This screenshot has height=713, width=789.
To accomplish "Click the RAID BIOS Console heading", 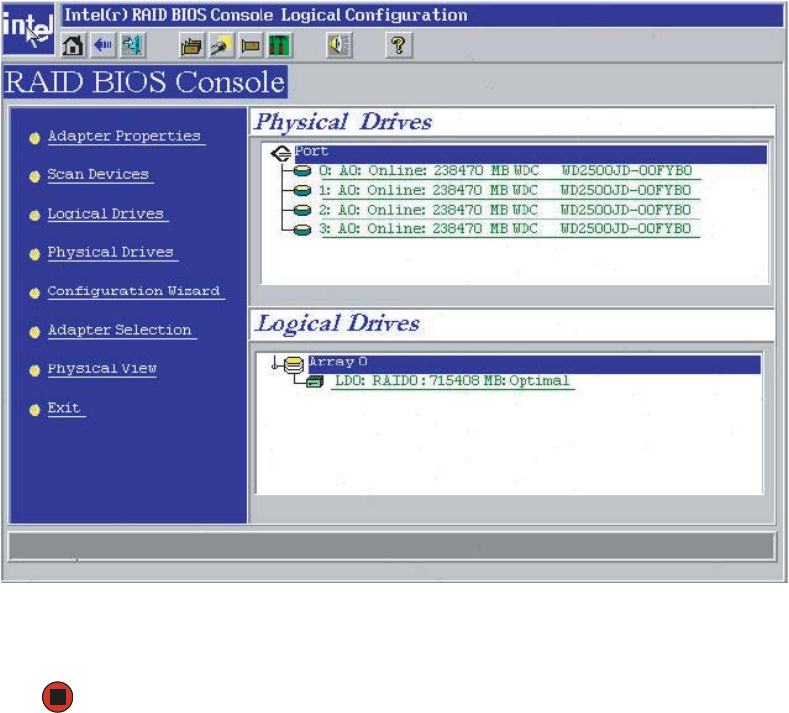I will 145,82.
